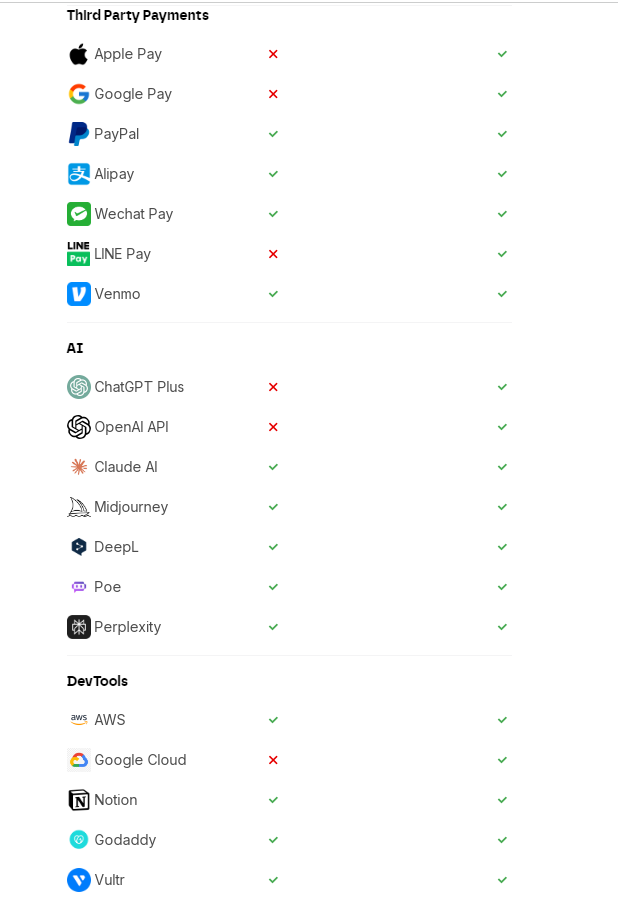Click the DeepL hexagon icon

(x=78, y=547)
